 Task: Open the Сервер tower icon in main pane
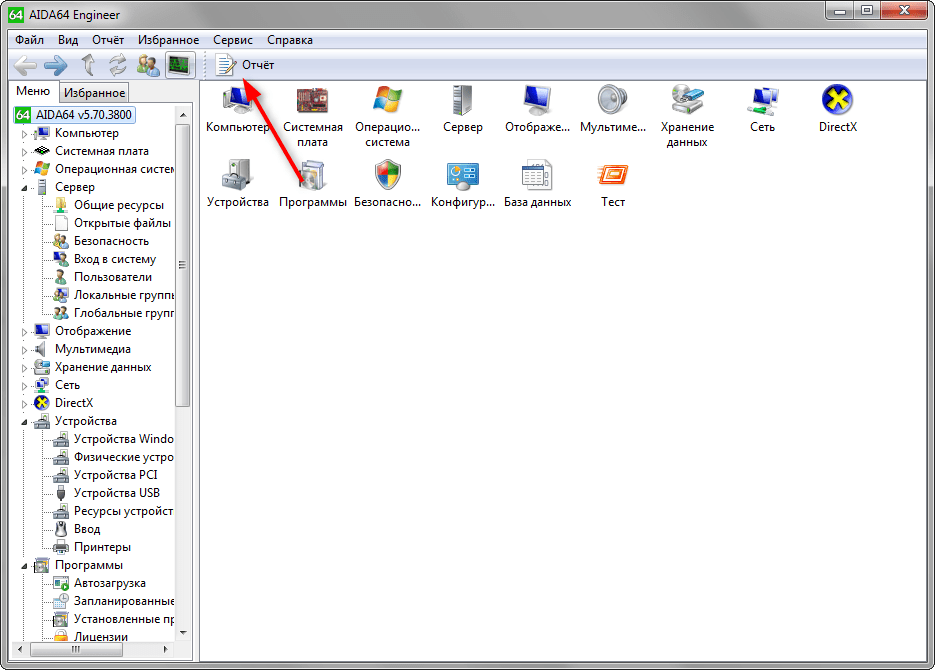coord(463,109)
